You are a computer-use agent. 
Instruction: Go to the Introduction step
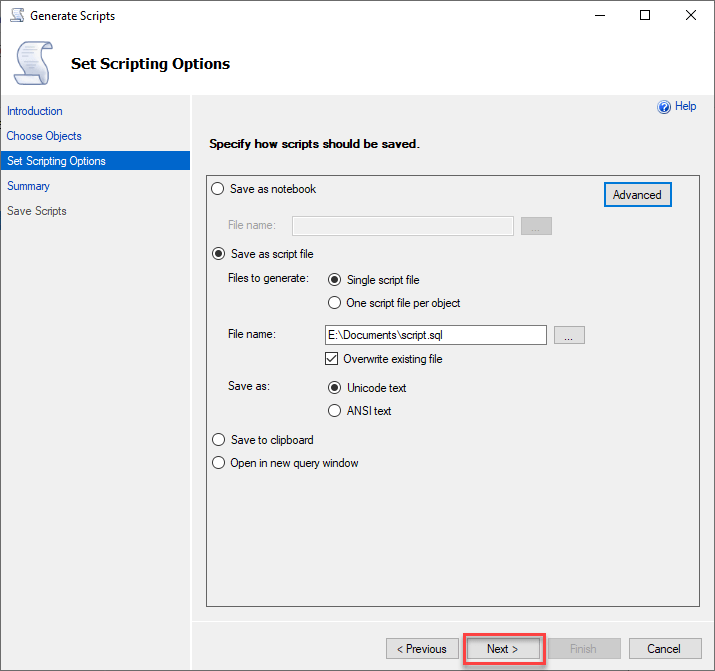coord(35,111)
